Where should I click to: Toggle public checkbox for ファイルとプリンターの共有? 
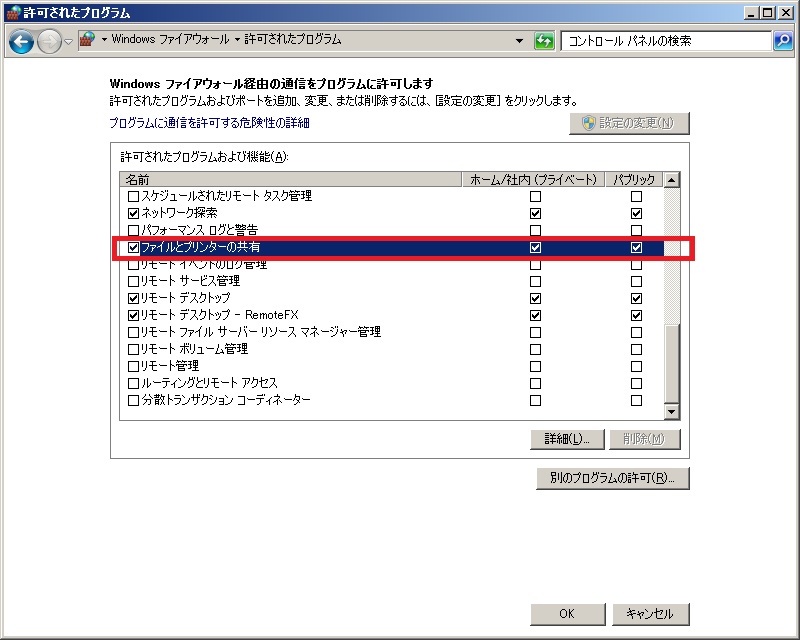(x=636, y=248)
